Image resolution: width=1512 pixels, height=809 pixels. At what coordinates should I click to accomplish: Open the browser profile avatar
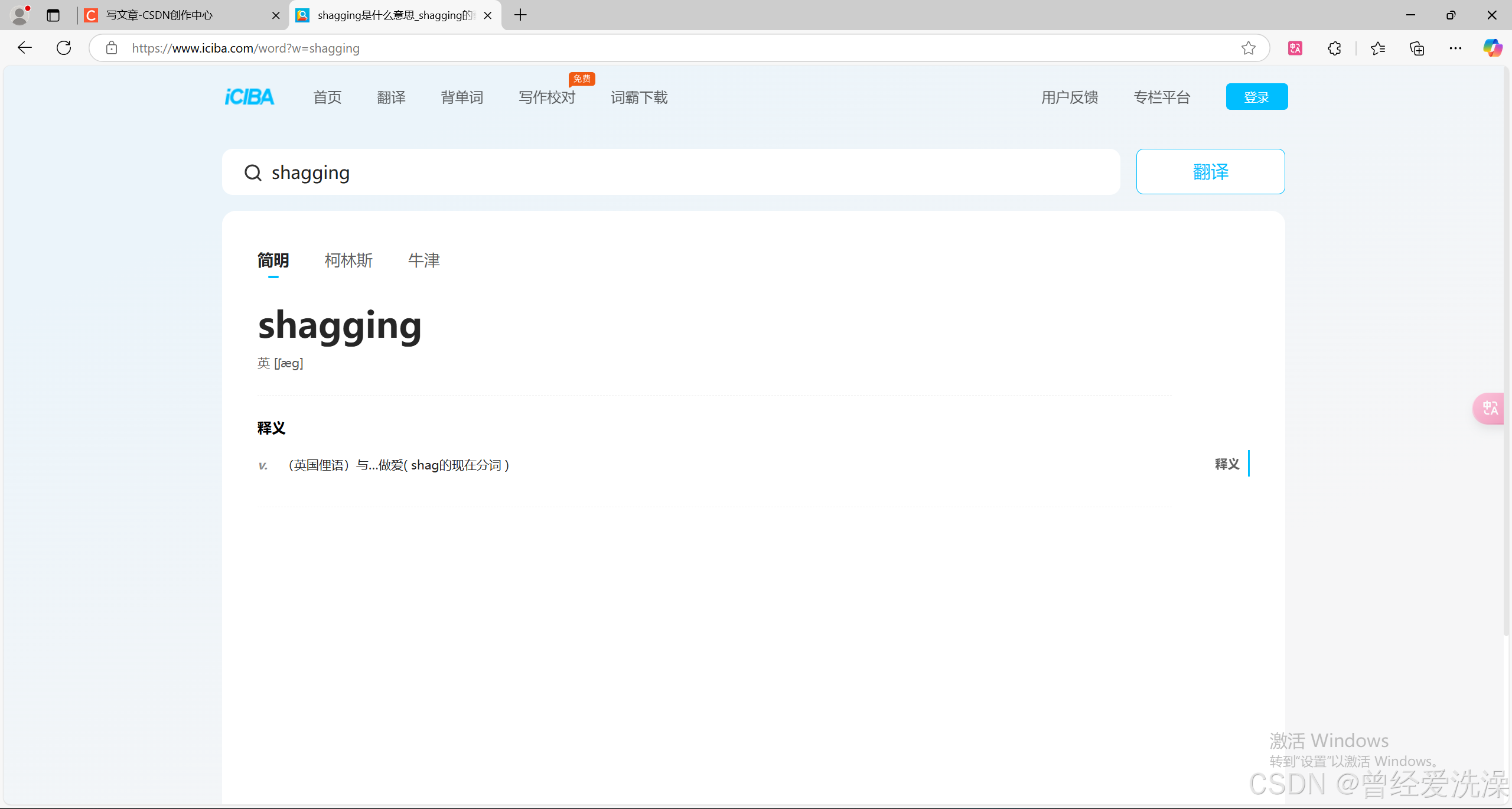20,15
